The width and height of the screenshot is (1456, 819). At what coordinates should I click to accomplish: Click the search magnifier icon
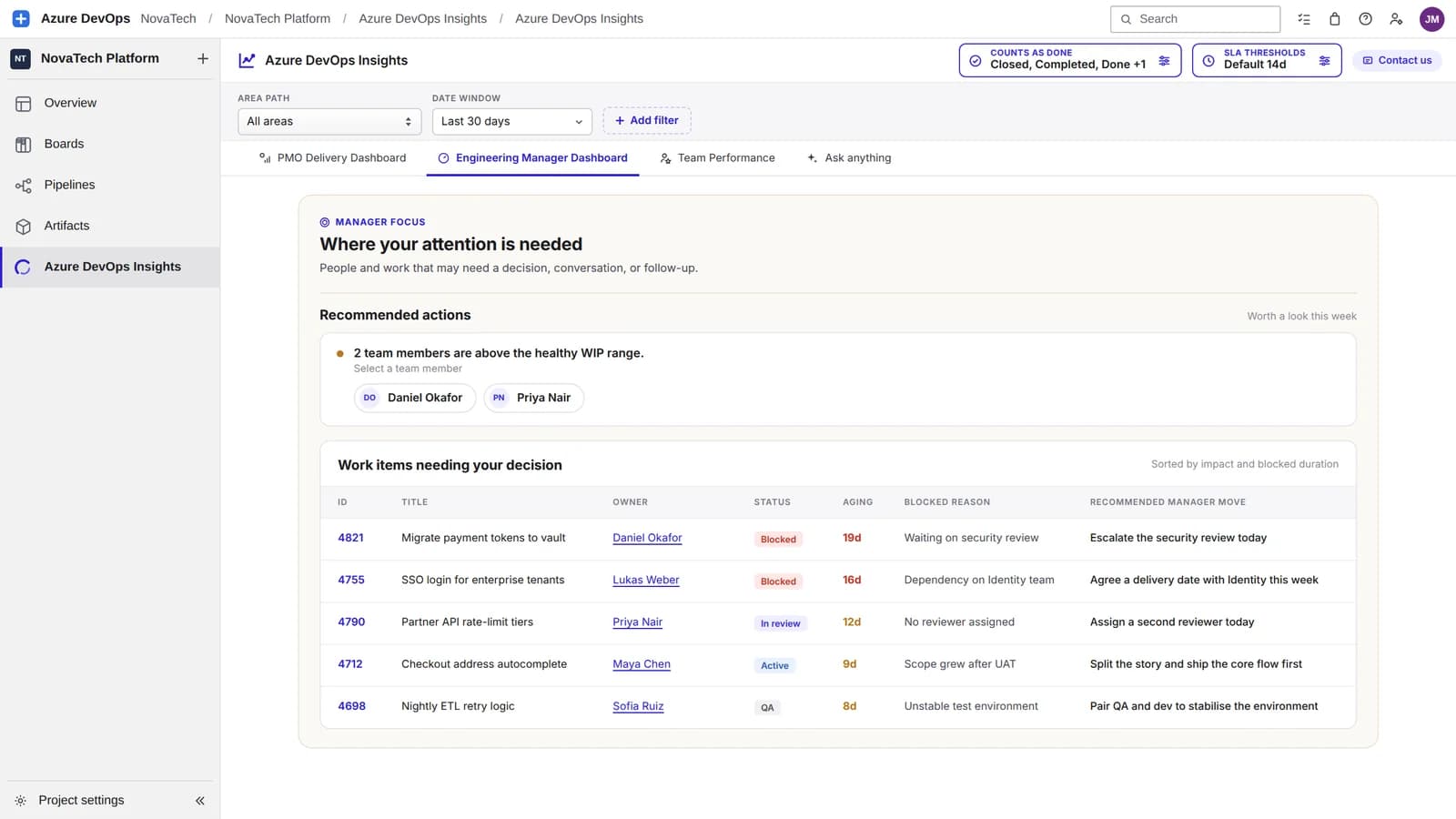pyautogui.click(x=1126, y=19)
